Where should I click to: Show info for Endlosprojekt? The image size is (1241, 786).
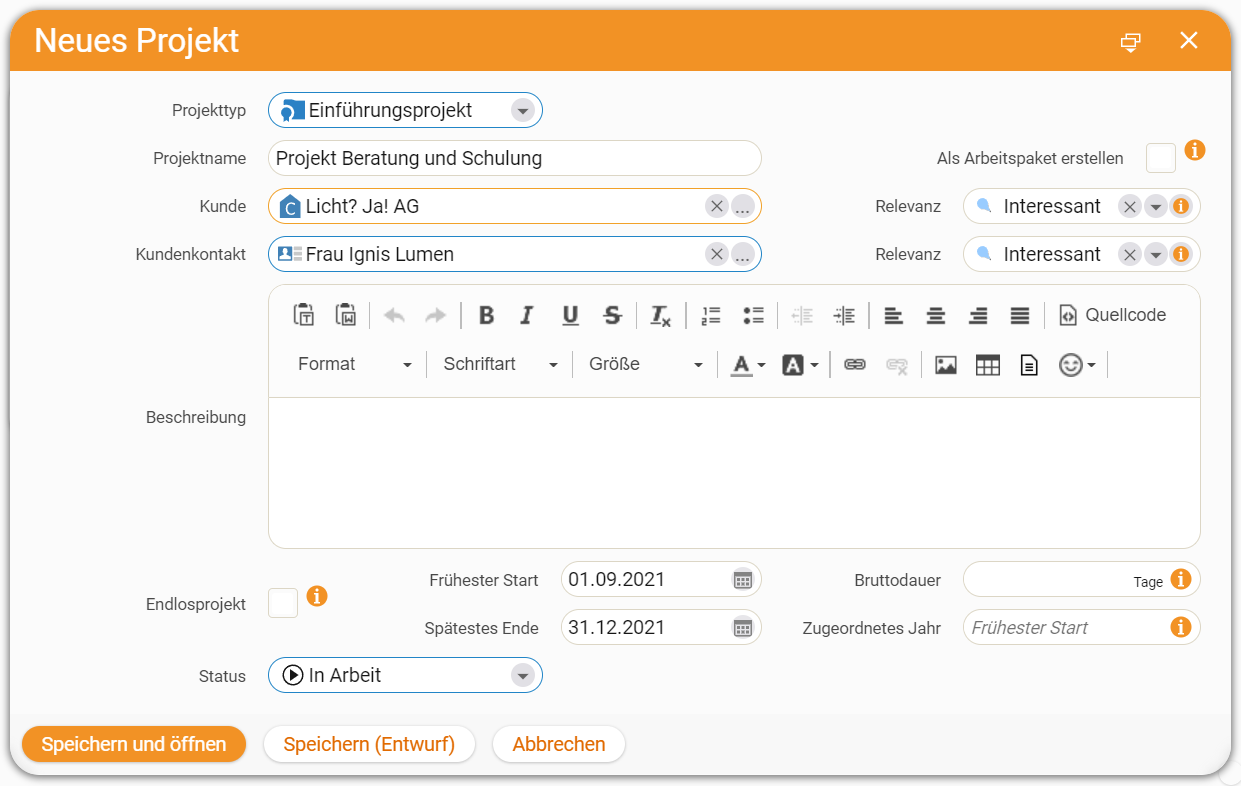click(x=317, y=596)
